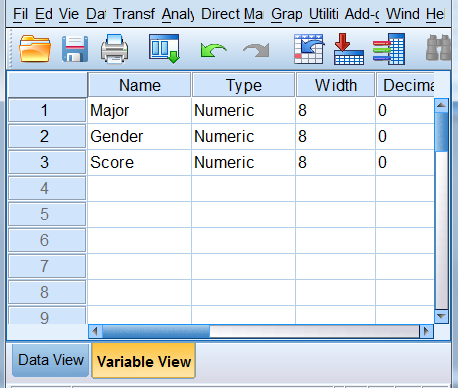Click the Decimals column header
Image resolution: width=458 pixels, height=388 pixels.
click(405, 85)
